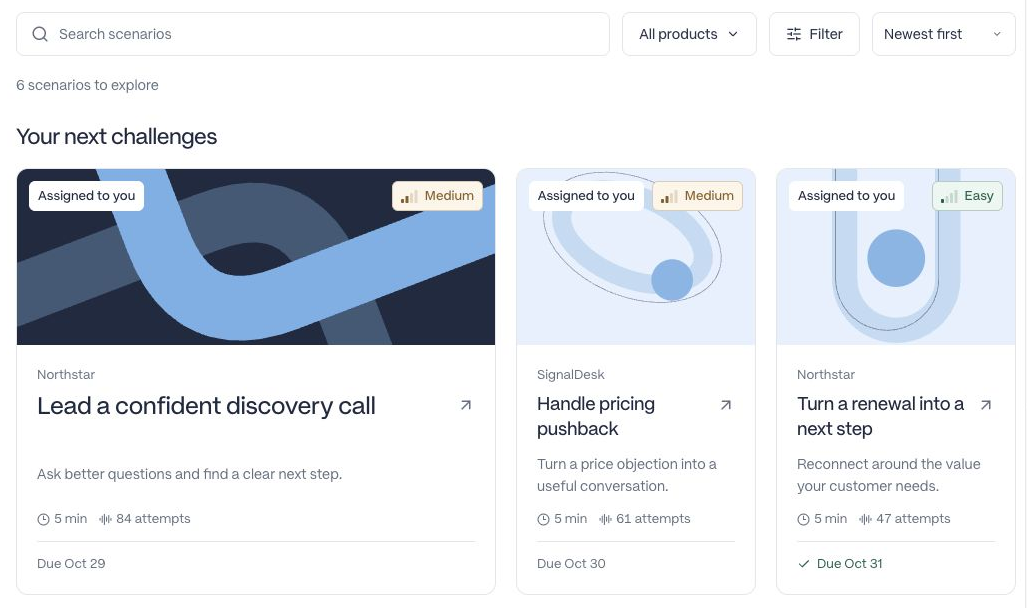Click the Due Oct 29 text
This screenshot has height=608, width=1027.
pyautogui.click(x=71, y=563)
